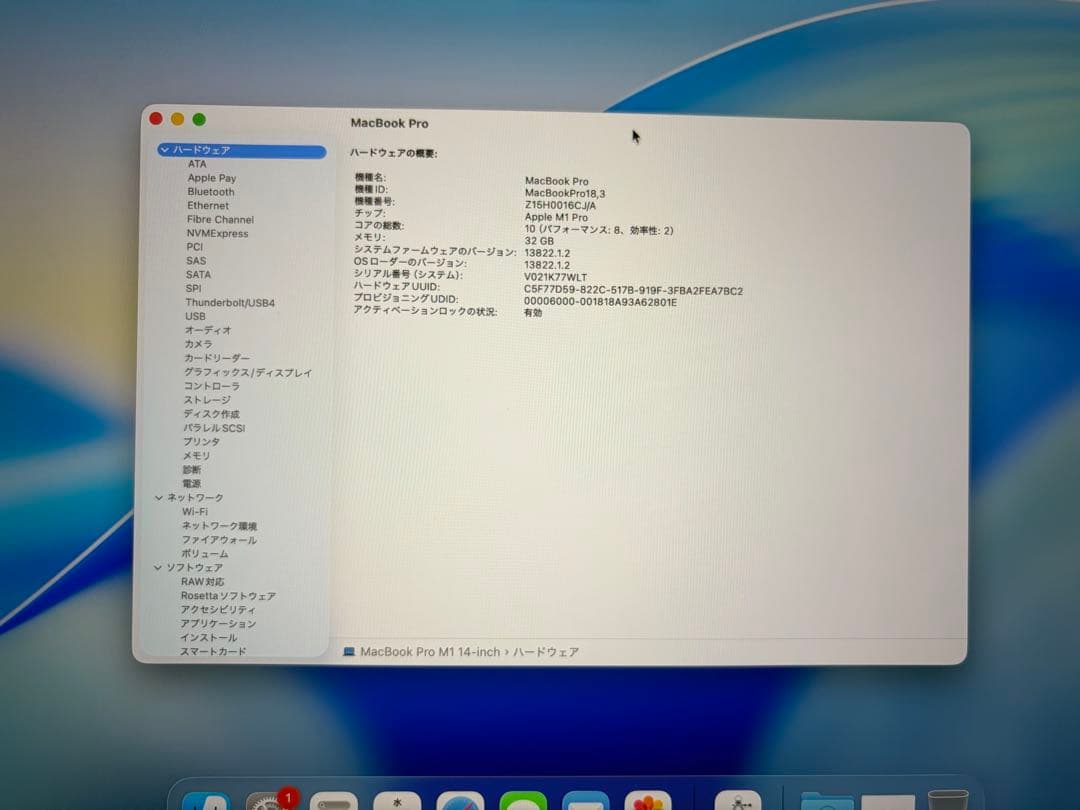Image resolution: width=1080 pixels, height=810 pixels.
Task: Select PCI in the sidebar
Action: [195, 247]
